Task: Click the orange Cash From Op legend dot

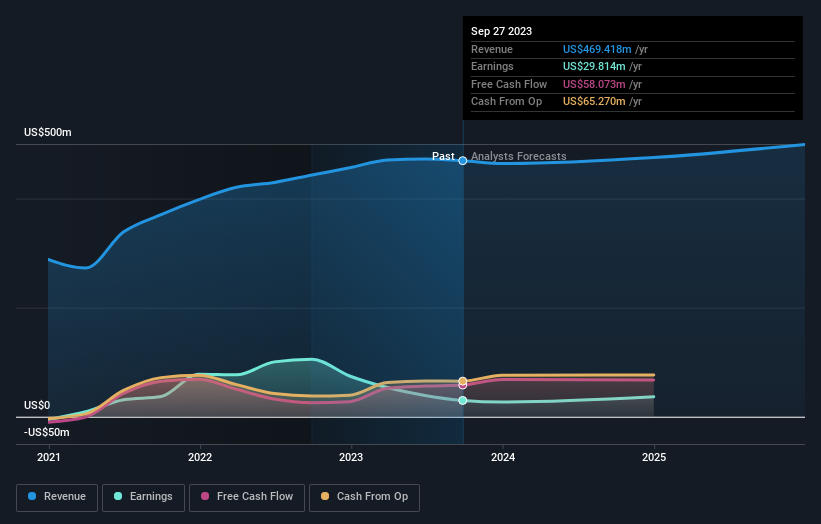Action: (x=325, y=496)
